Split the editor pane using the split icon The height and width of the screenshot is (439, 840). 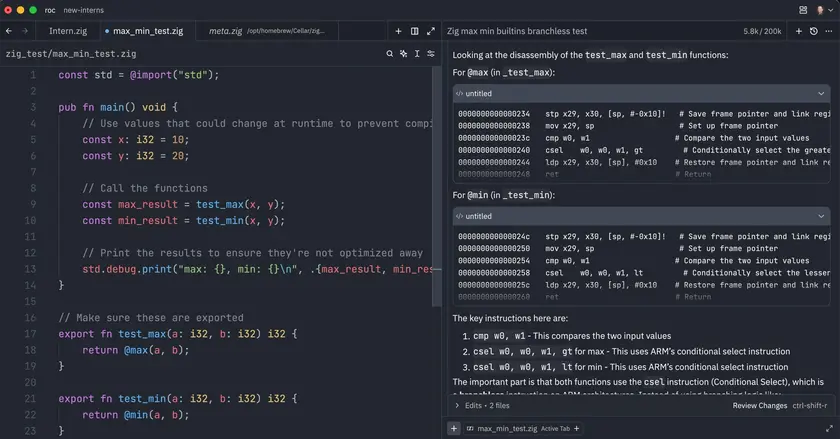415,31
